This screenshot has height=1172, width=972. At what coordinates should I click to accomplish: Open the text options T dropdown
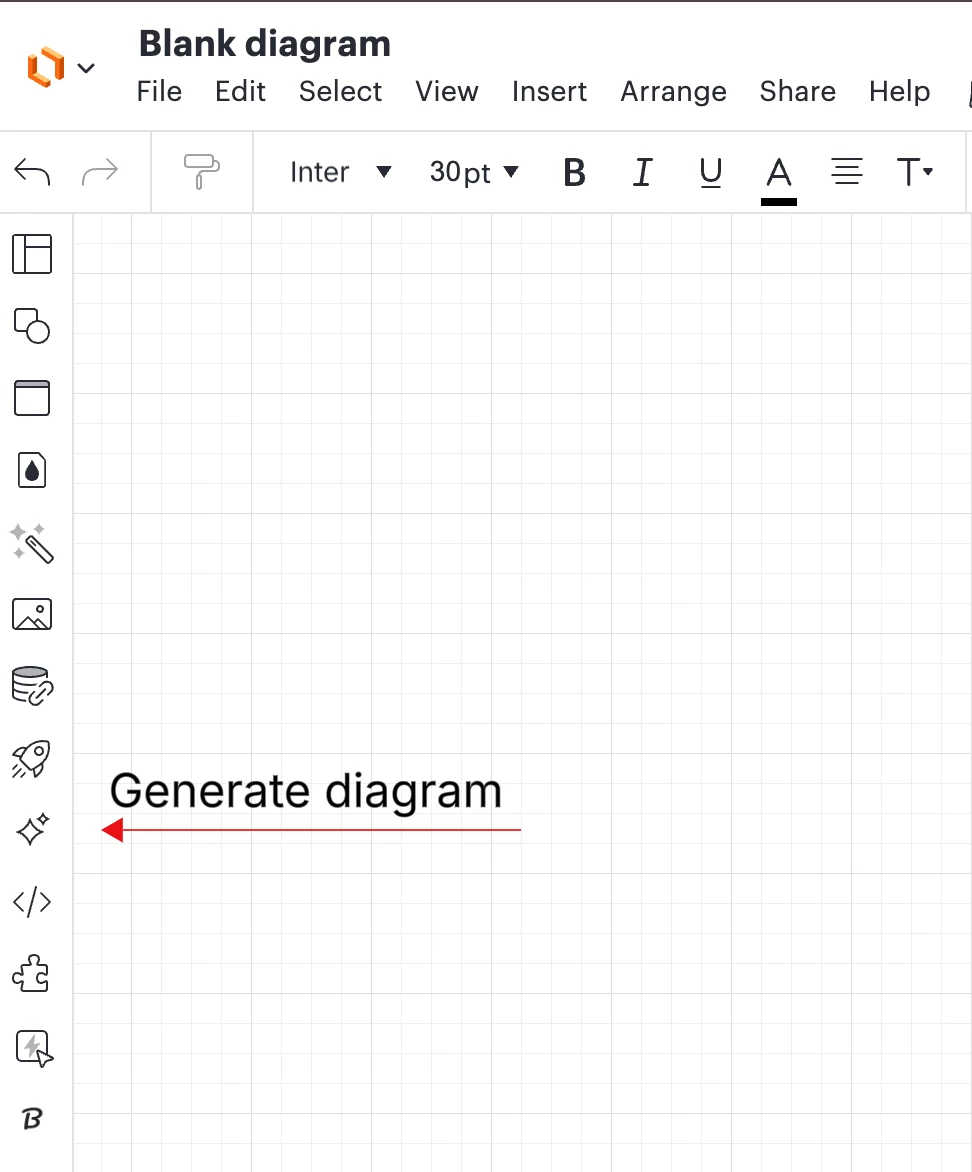[914, 172]
